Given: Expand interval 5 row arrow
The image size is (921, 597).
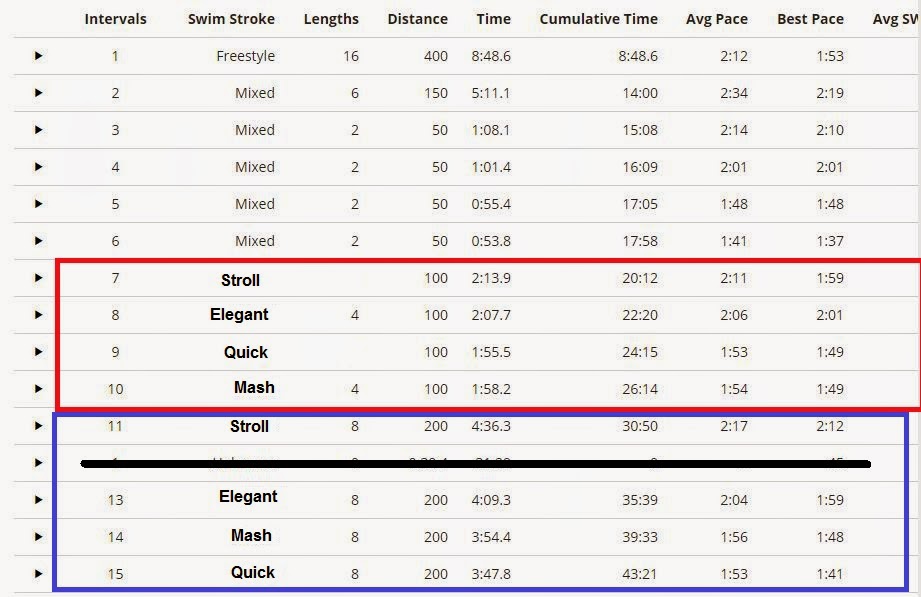Looking at the screenshot, I should [x=38, y=204].
